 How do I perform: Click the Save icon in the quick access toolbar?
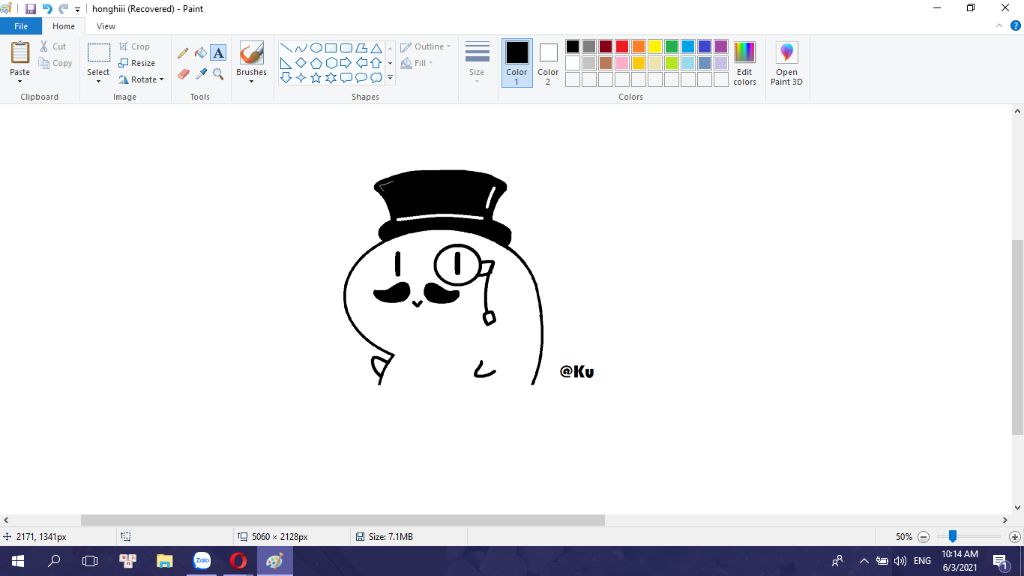pyautogui.click(x=30, y=8)
